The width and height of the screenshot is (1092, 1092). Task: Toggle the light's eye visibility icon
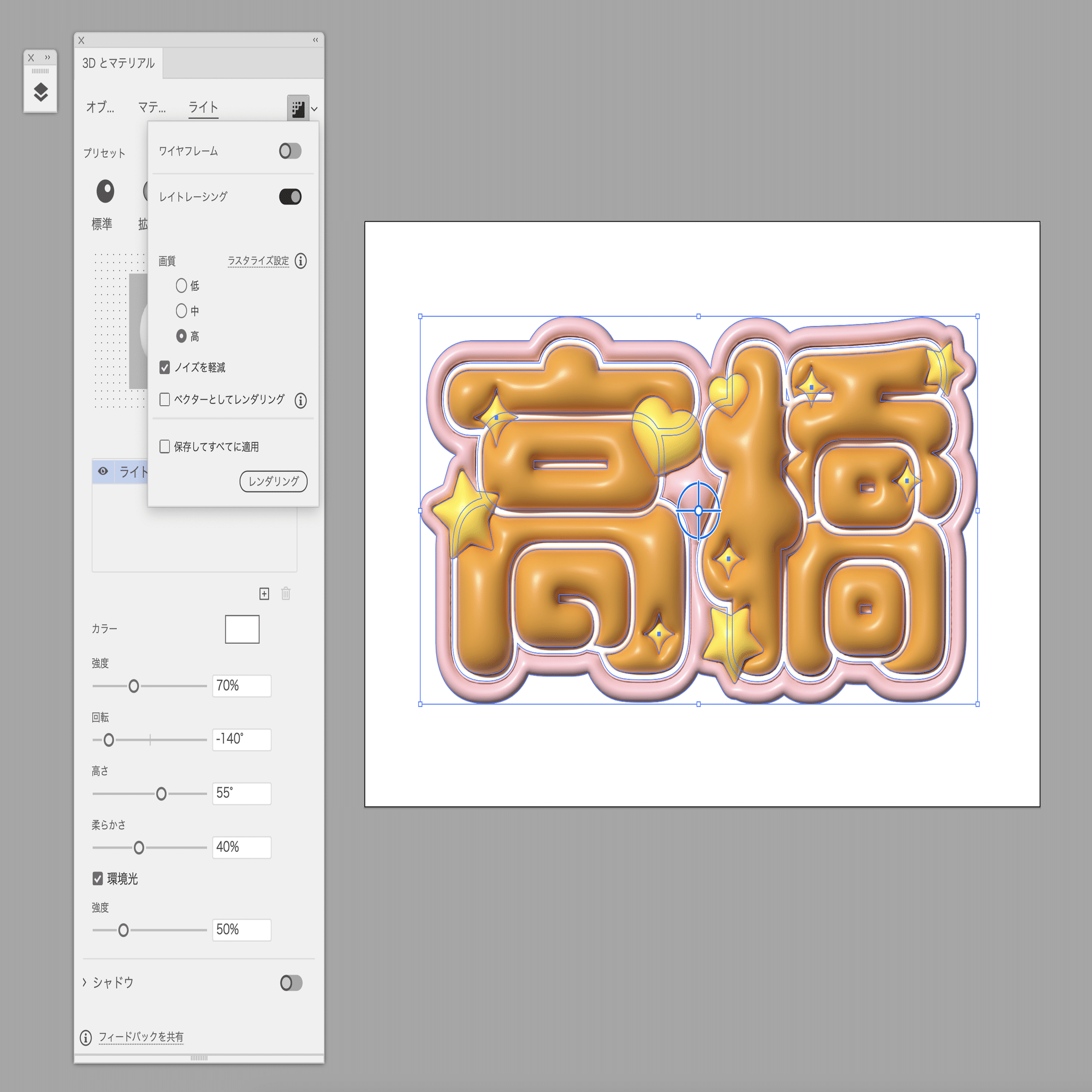103,471
